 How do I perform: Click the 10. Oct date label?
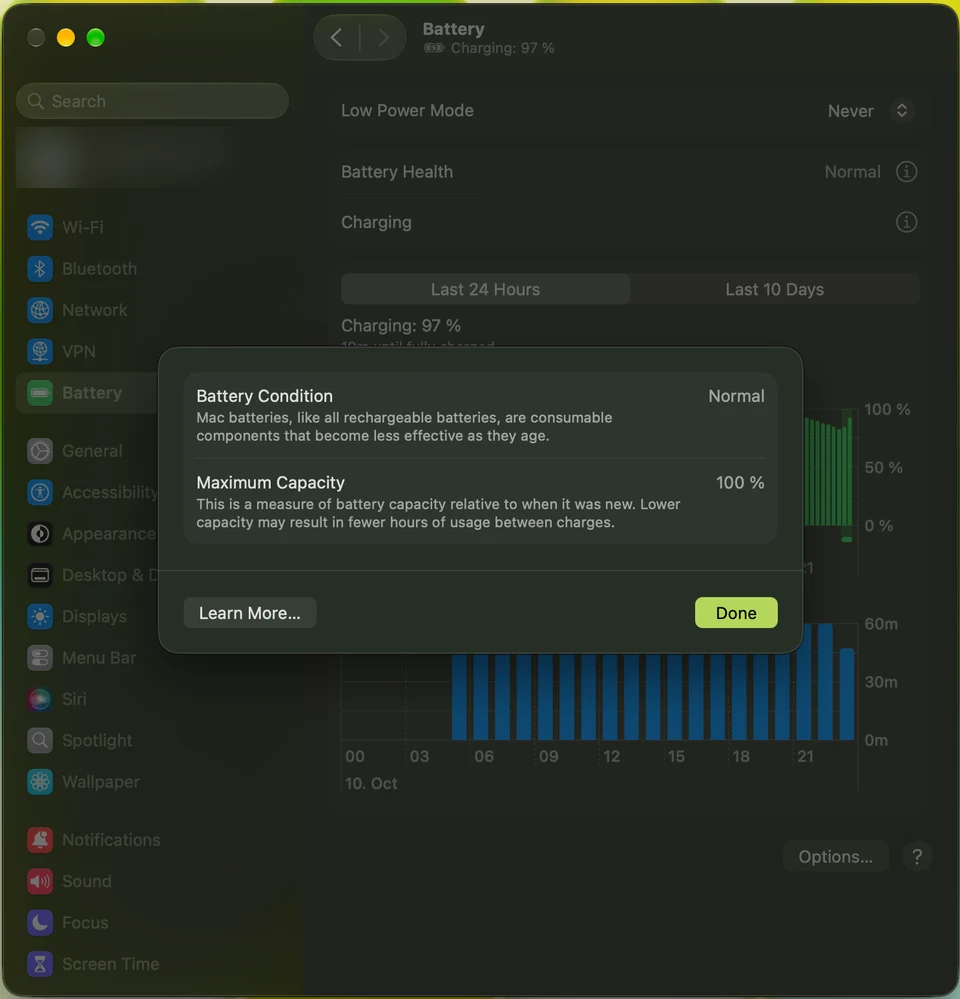371,783
